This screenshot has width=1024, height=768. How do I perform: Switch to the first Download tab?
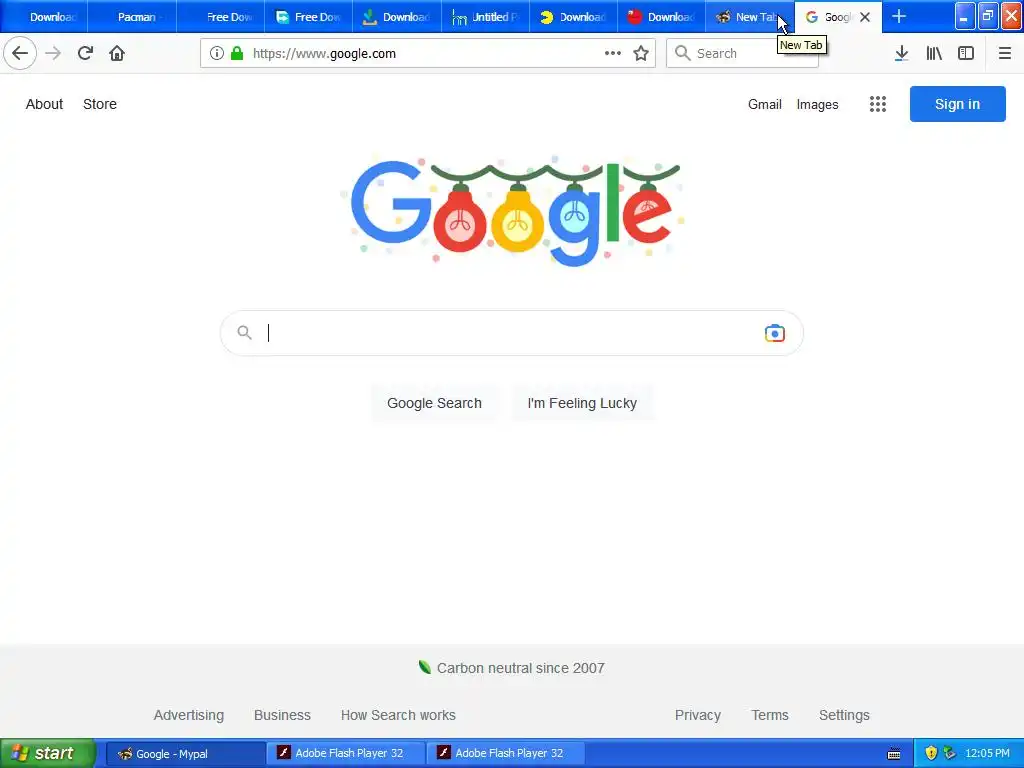click(44, 17)
